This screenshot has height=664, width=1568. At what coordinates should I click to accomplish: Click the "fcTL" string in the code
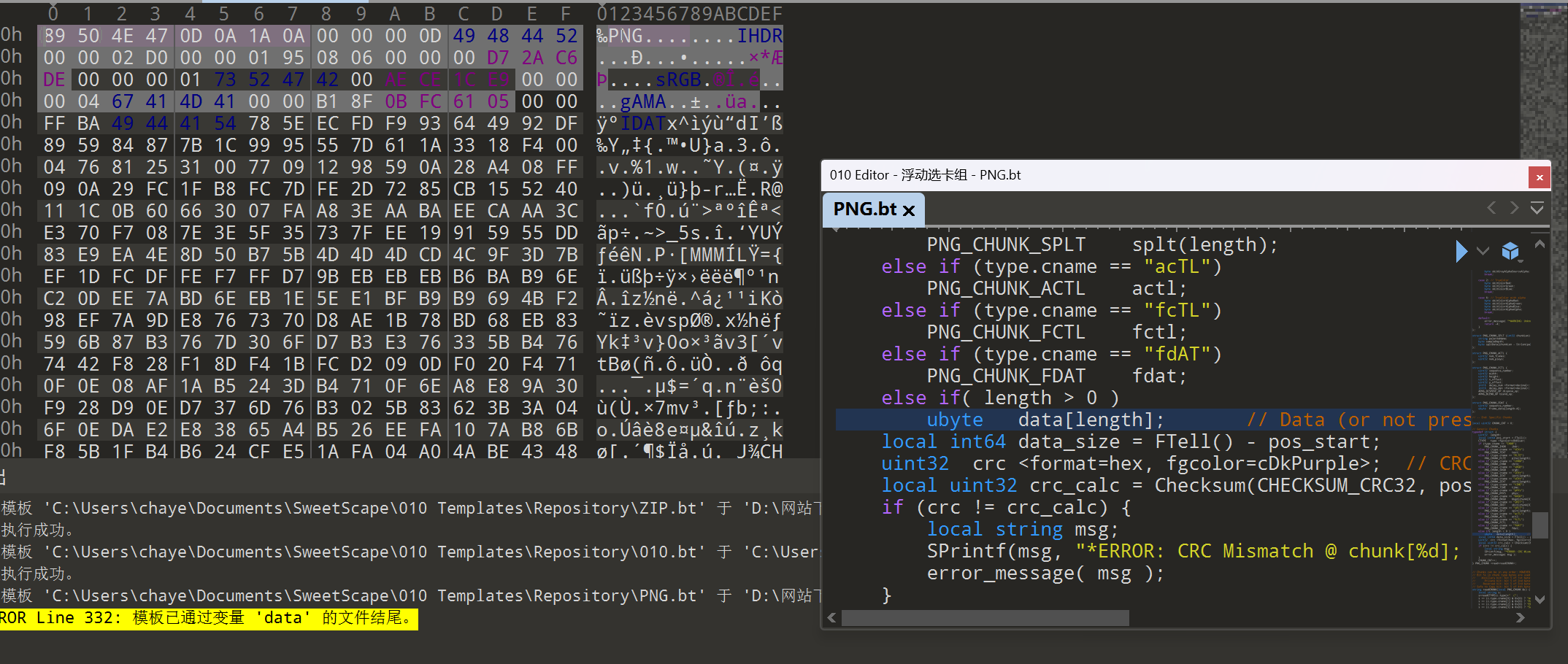pos(1176,310)
